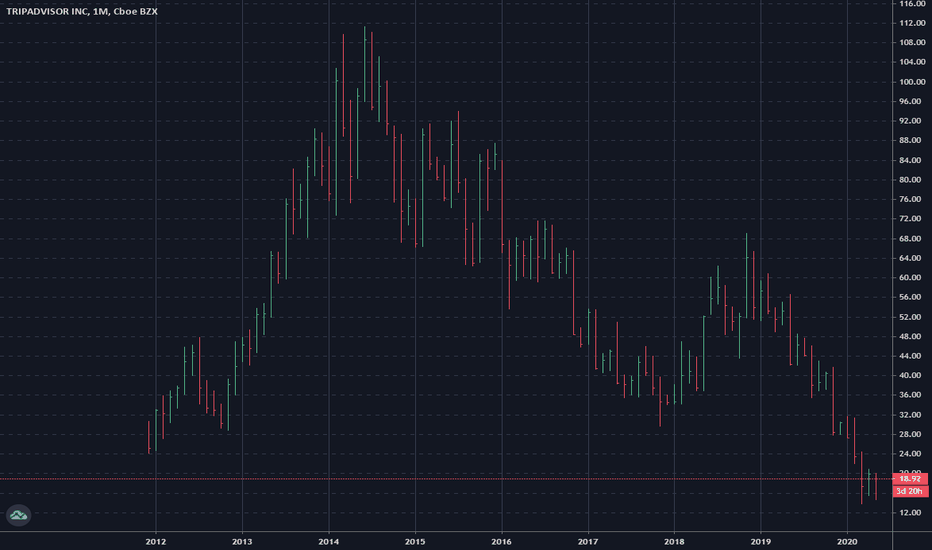Click the 44.00 price axis label

point(912,356)
